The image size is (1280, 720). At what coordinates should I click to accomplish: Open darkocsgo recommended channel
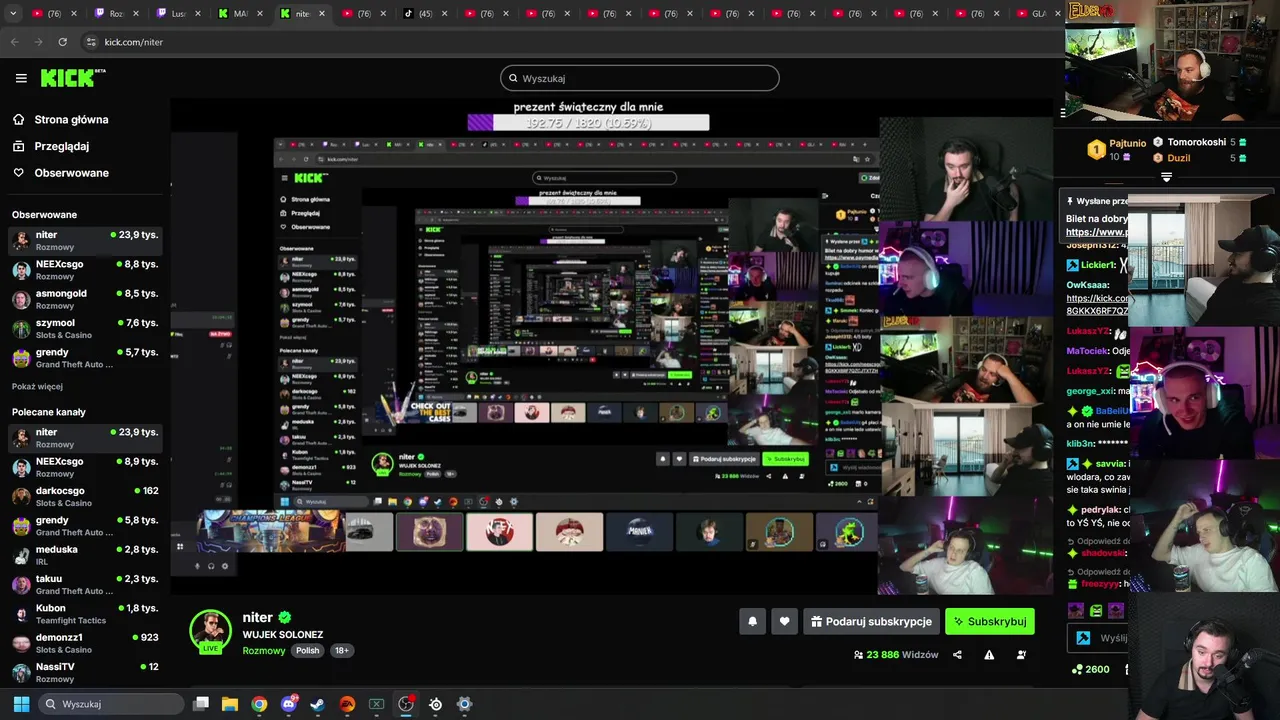tap(84, 497)
